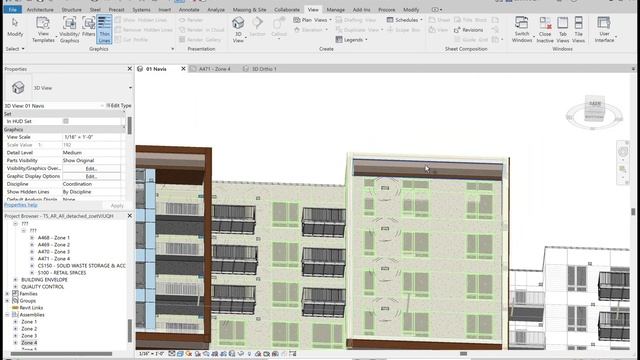Screen dimensions: 640x360
Task: Switch to the Architecture ribbon tab
Action: pos(40,9)
